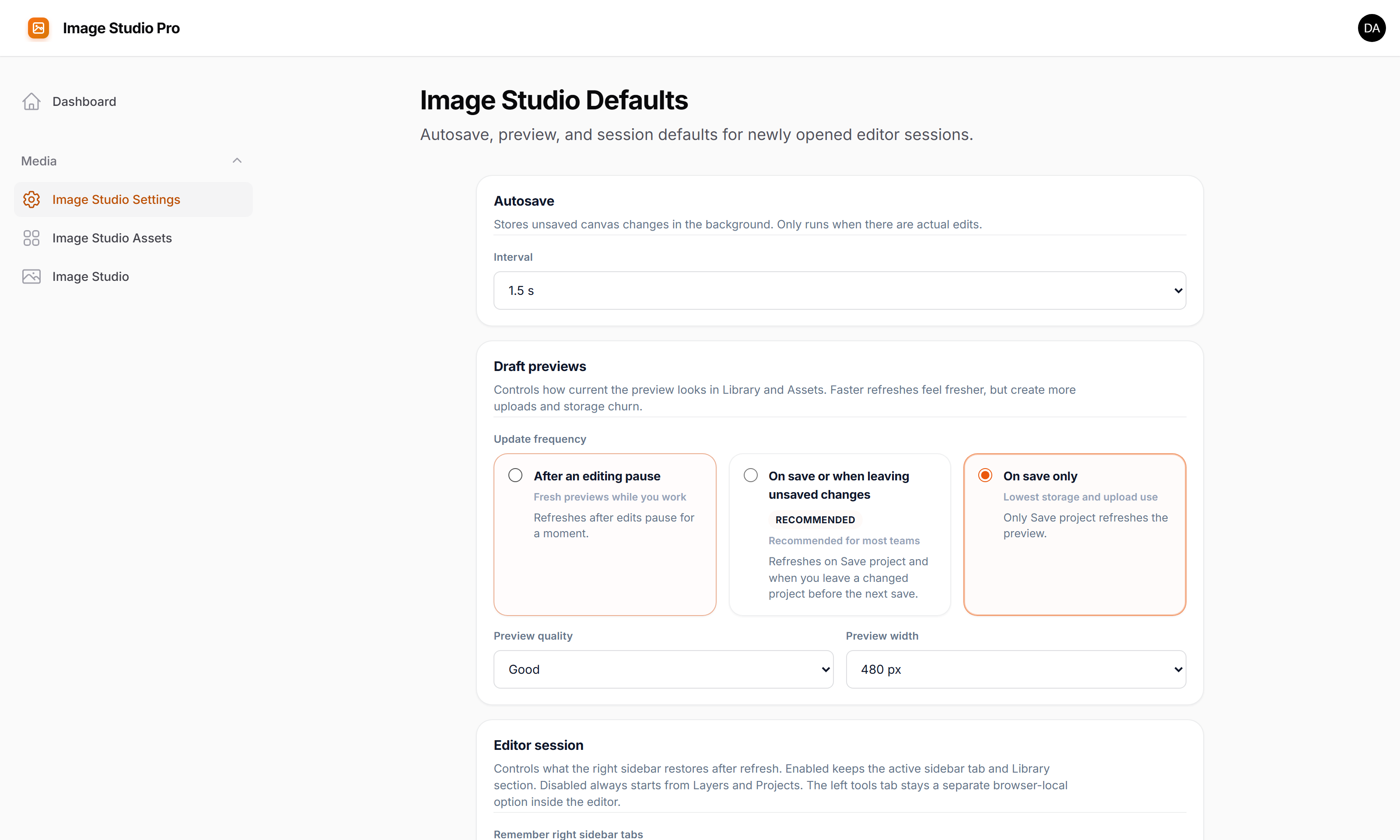The width and height of the screenshot is (1400, 840).
Task: Click the Dashboard home icon
Action: click(31, 101)
